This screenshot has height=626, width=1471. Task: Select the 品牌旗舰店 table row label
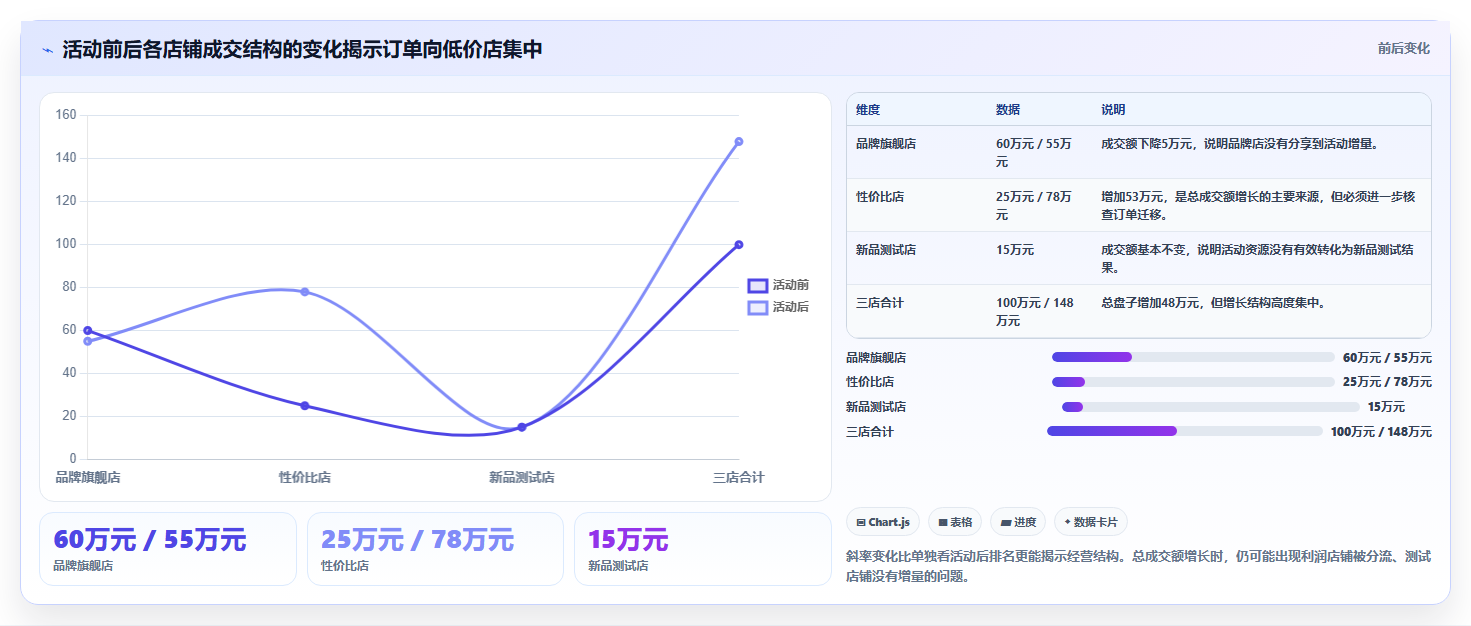tap(886, 144)
